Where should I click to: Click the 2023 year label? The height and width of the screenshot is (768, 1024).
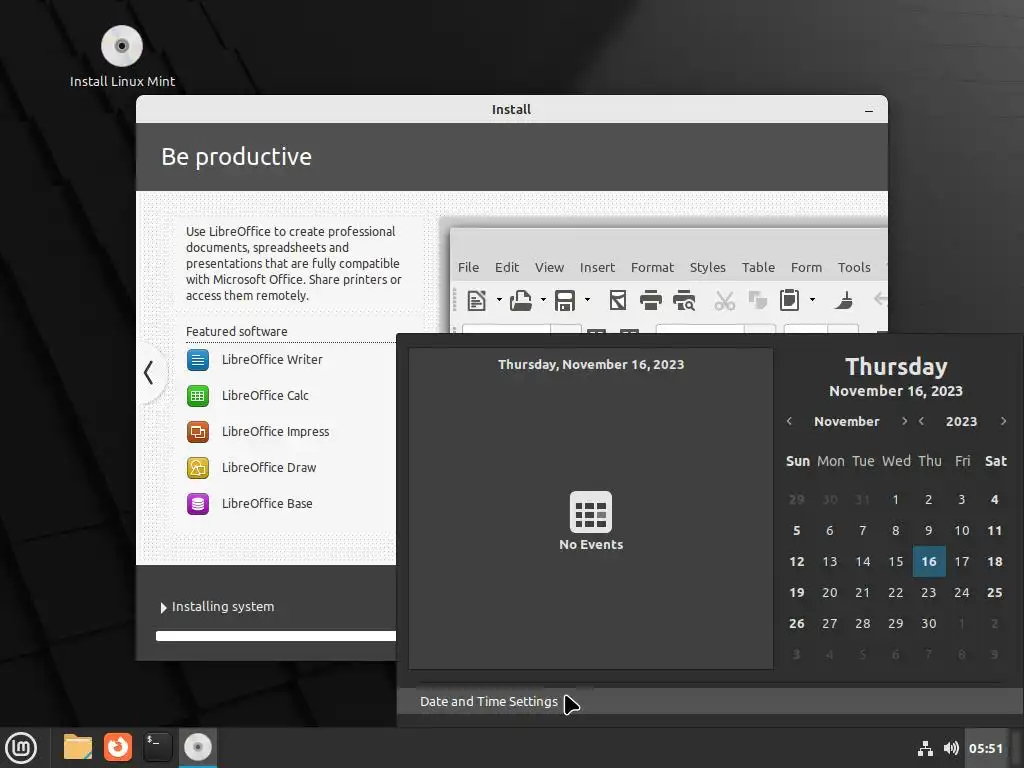961,421
